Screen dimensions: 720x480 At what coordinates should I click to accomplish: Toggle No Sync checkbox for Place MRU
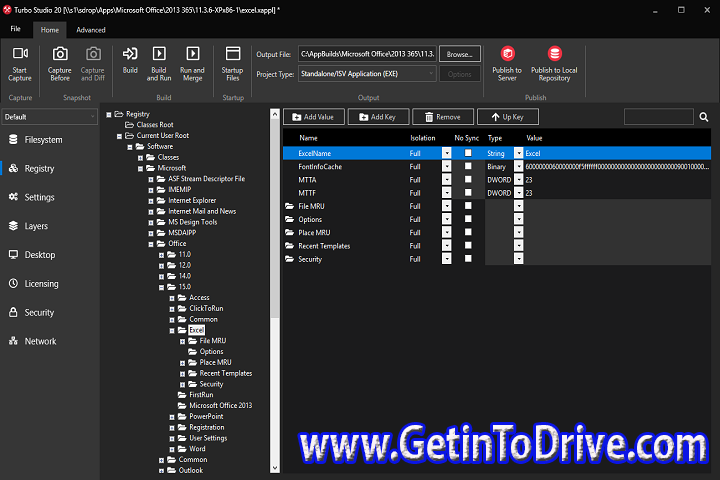coord(468,232)
